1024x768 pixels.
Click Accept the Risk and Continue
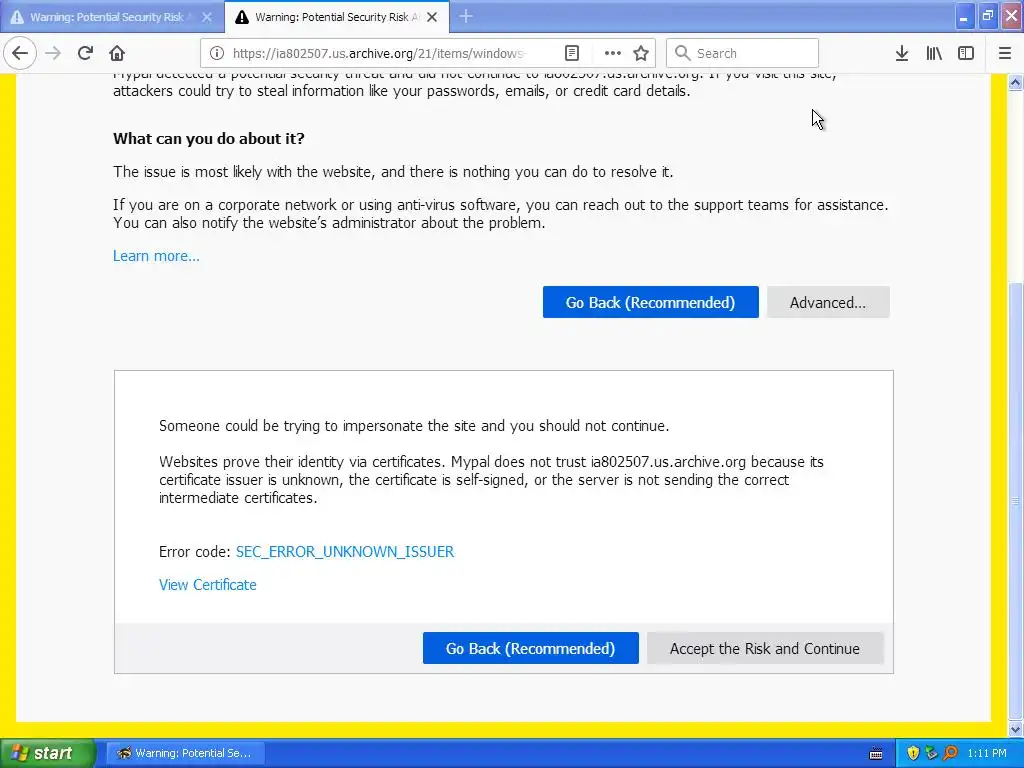tap(765, 648)
